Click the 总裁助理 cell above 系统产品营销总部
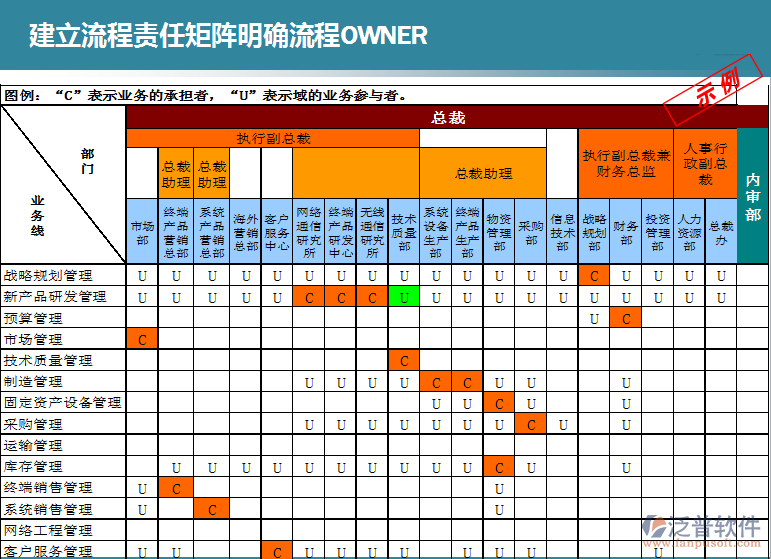Viewport: 771px width, 559px height. 212,174
